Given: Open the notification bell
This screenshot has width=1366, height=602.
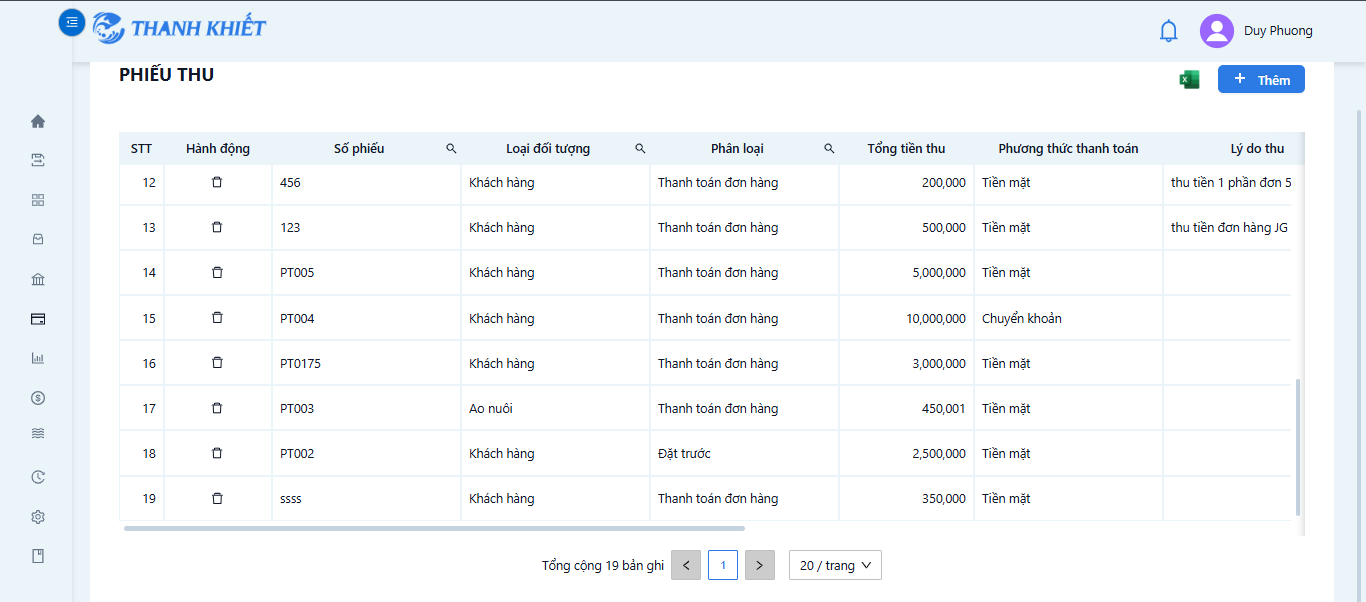Looking at the screenshot, I should click(1169, 31).
